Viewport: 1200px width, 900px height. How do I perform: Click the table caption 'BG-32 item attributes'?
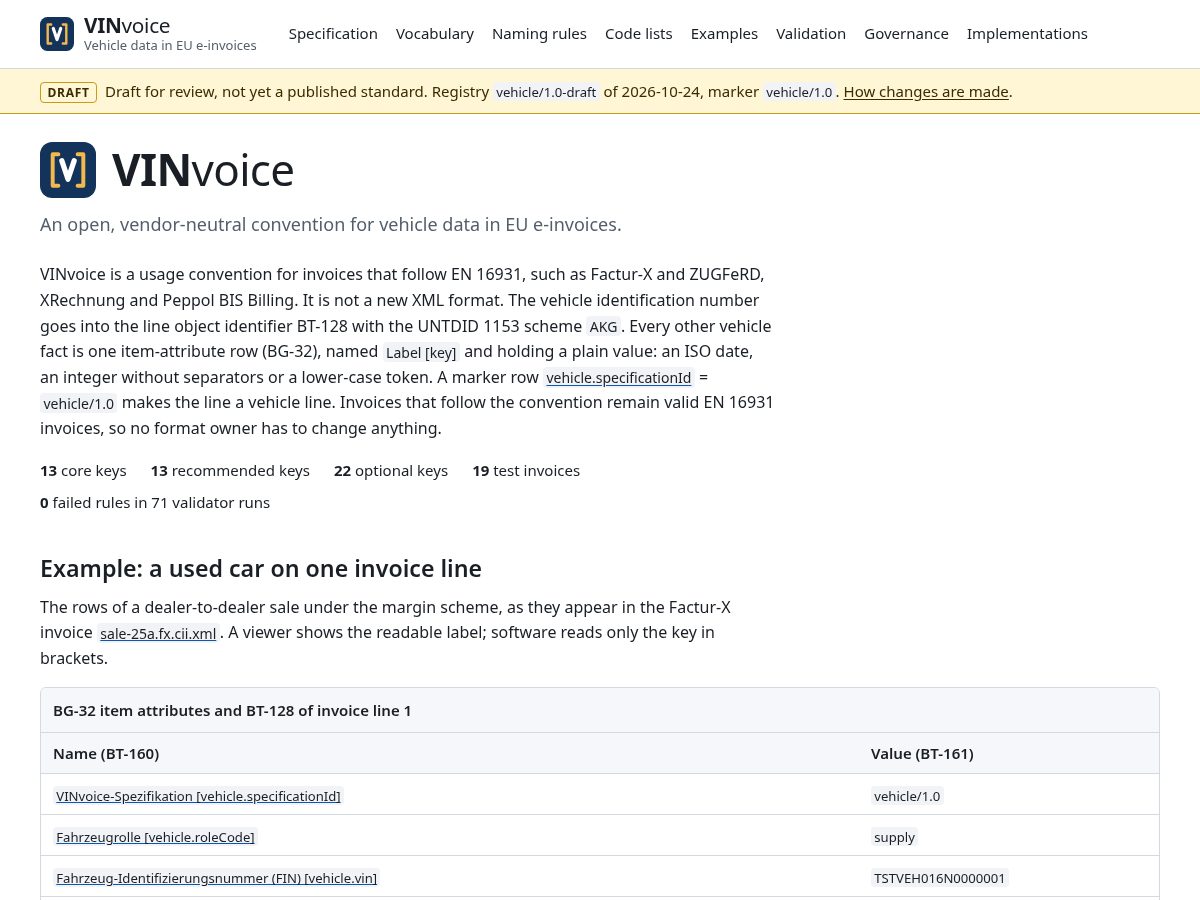pos(232,711)
